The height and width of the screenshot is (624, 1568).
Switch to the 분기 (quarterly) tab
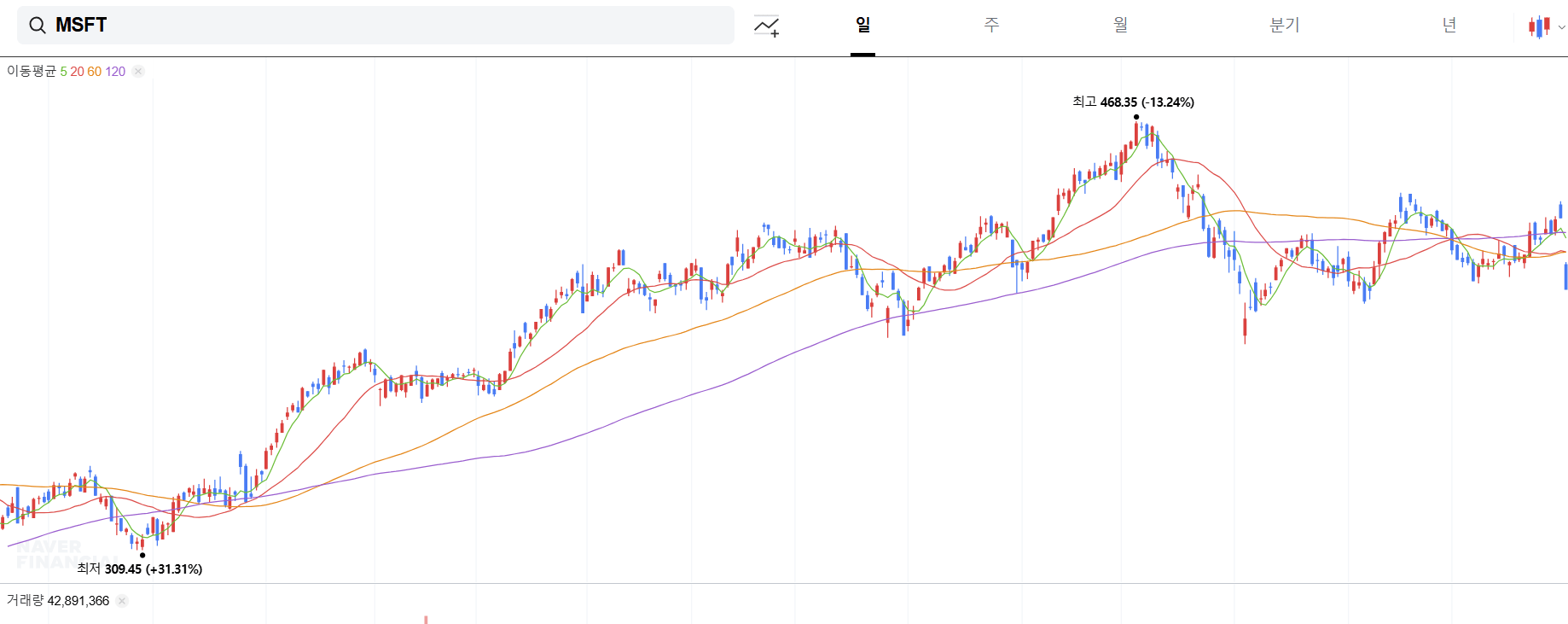pyautogui.click(x=1284, y=25)
